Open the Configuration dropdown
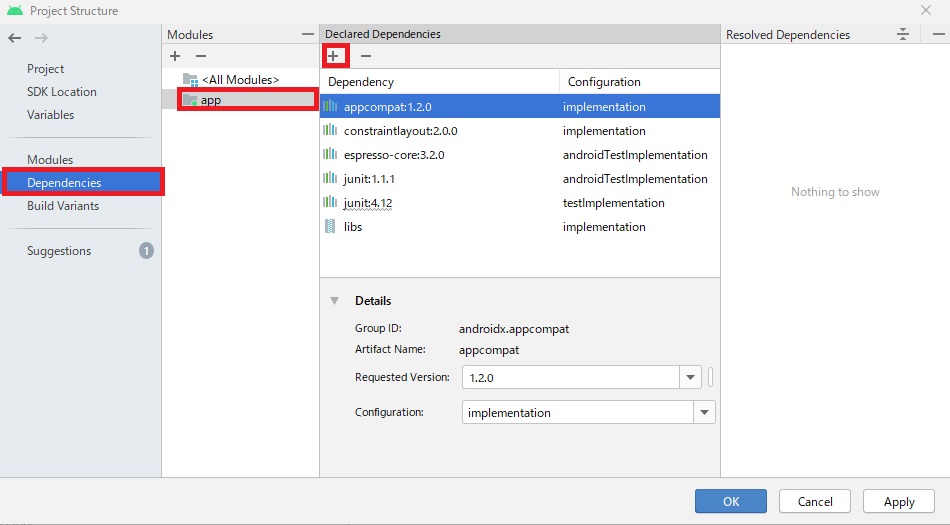Image resolution: width=950 pixels, height=525 pixels. coord(705,412)
